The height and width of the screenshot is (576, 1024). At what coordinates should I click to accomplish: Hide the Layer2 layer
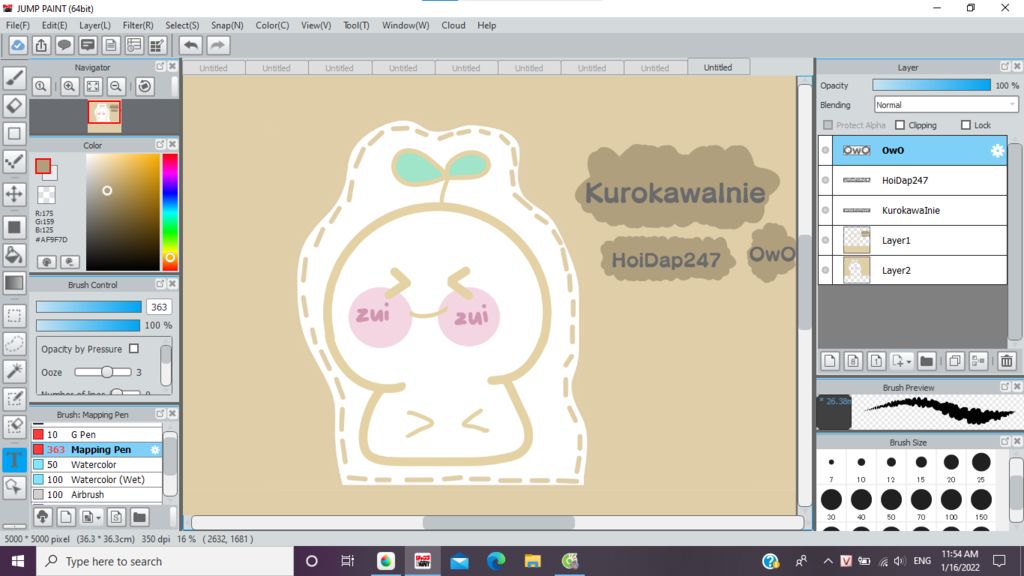click(x=825, y=270)
